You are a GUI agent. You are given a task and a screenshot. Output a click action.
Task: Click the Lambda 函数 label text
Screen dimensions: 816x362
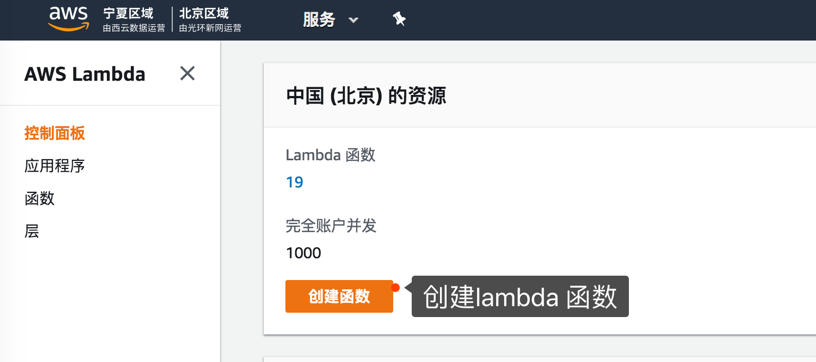[330, 154]
